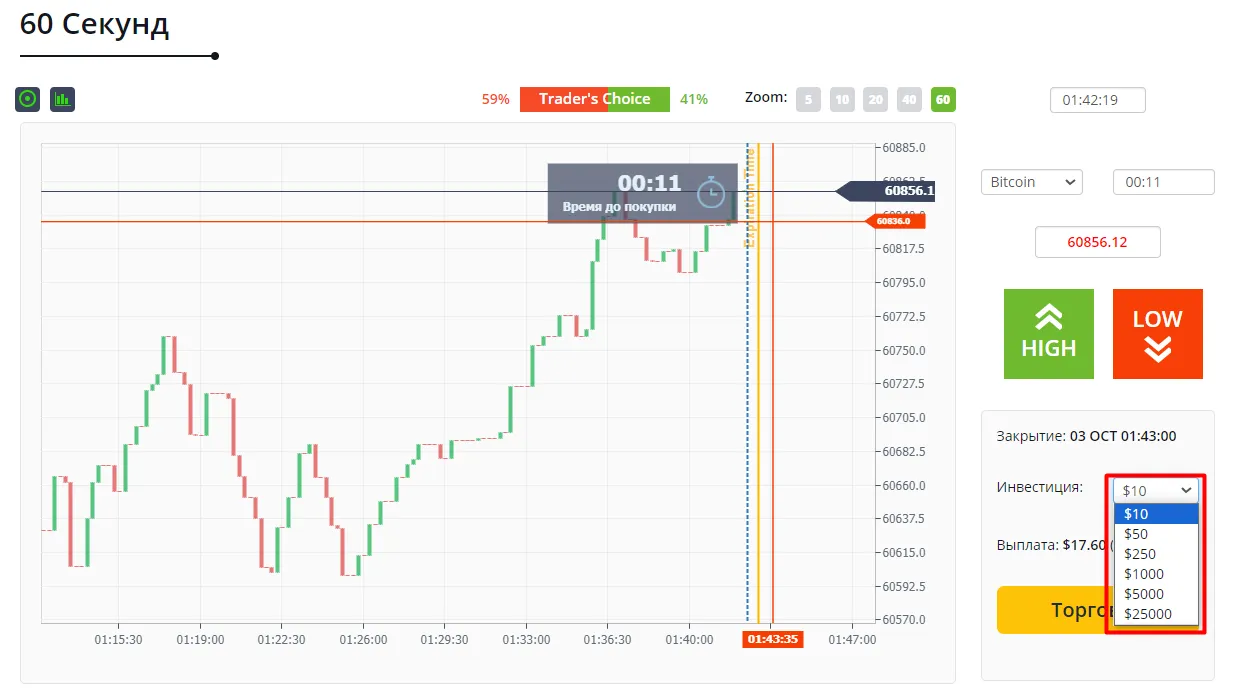Choose $250 from investment list
Viewport: 1256px width, 694px height.
(x=1156, y=554)
